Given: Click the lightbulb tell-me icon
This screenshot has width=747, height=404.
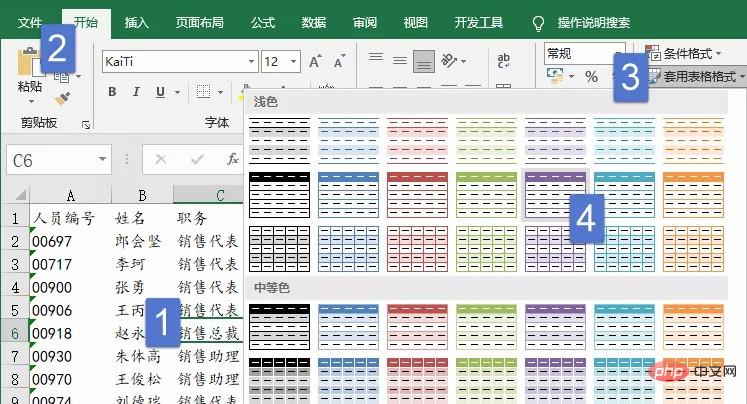Looking at the screenshot, I should pyautogui.click(x=538, y=23).
